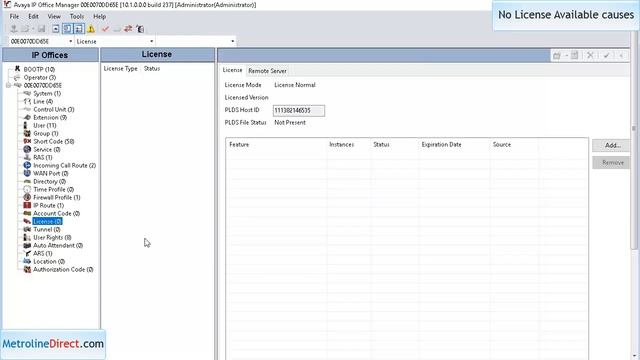640x360 pixels.
Task: Open the Edit menu
Action: coord(33,16)
